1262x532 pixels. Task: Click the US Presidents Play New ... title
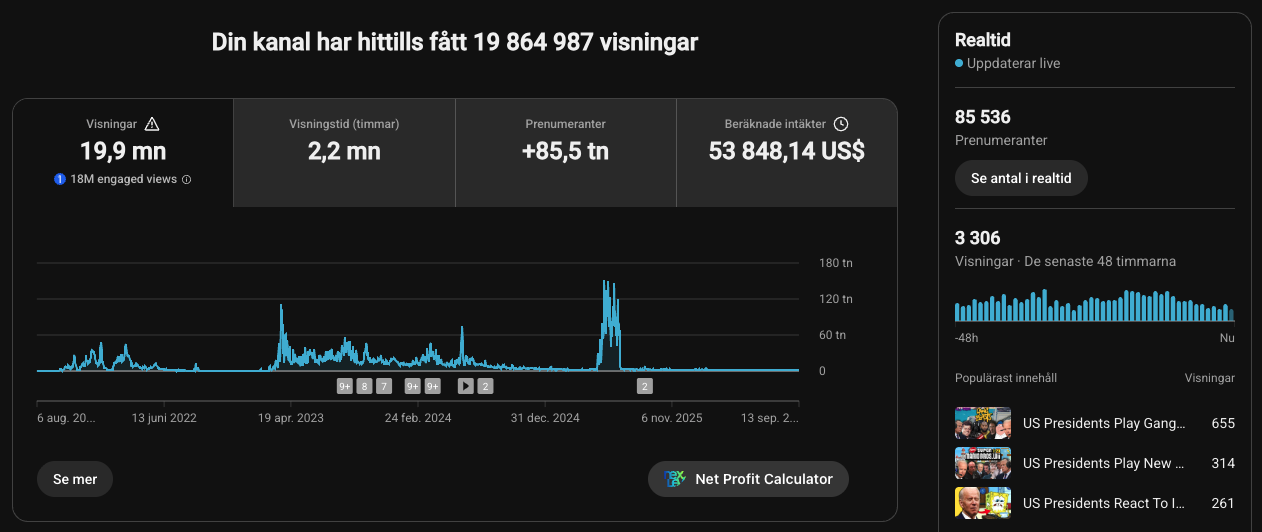click(1104, 463)
